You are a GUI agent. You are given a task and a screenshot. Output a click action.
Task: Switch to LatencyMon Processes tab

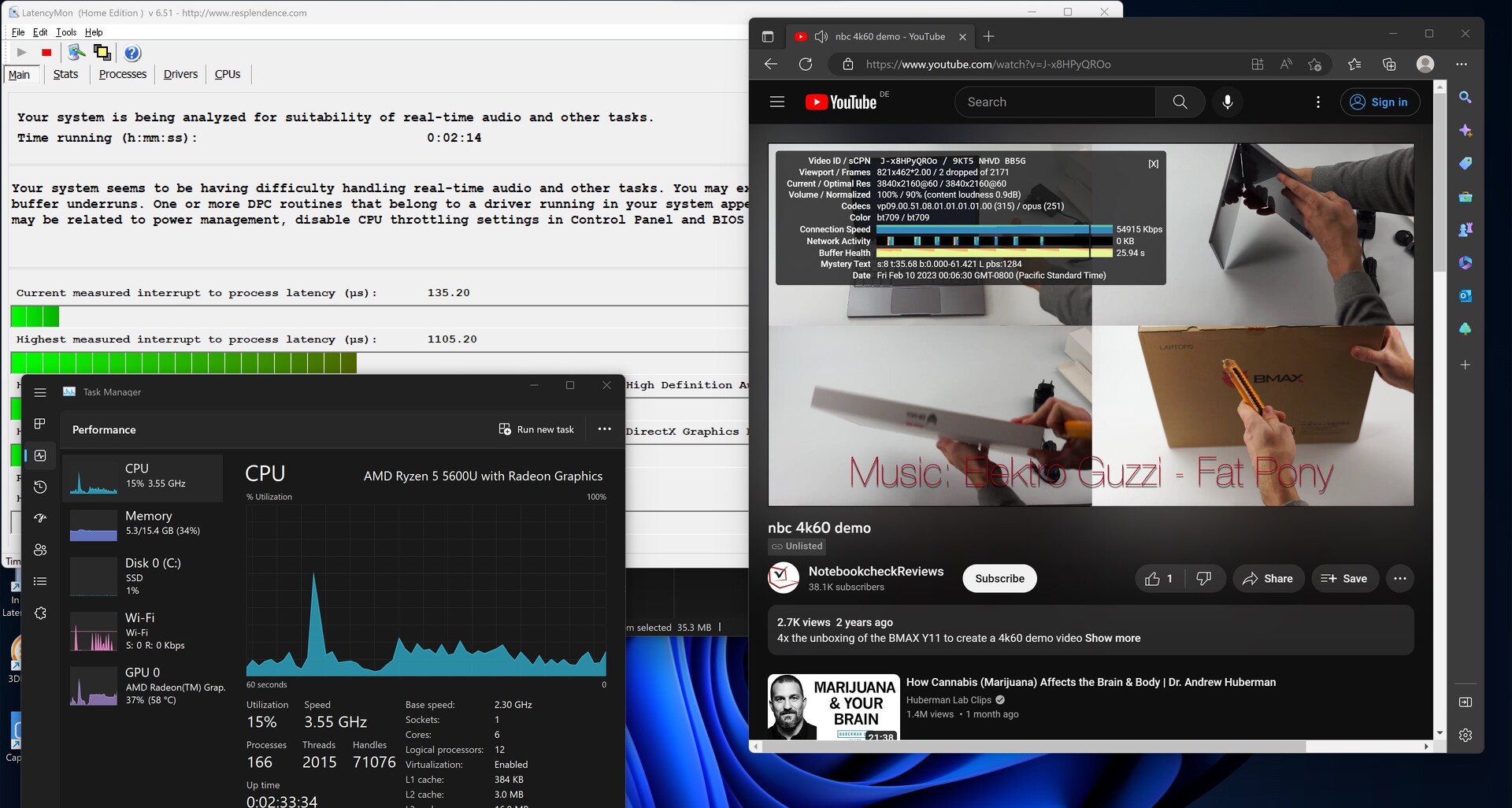point(123,74)
